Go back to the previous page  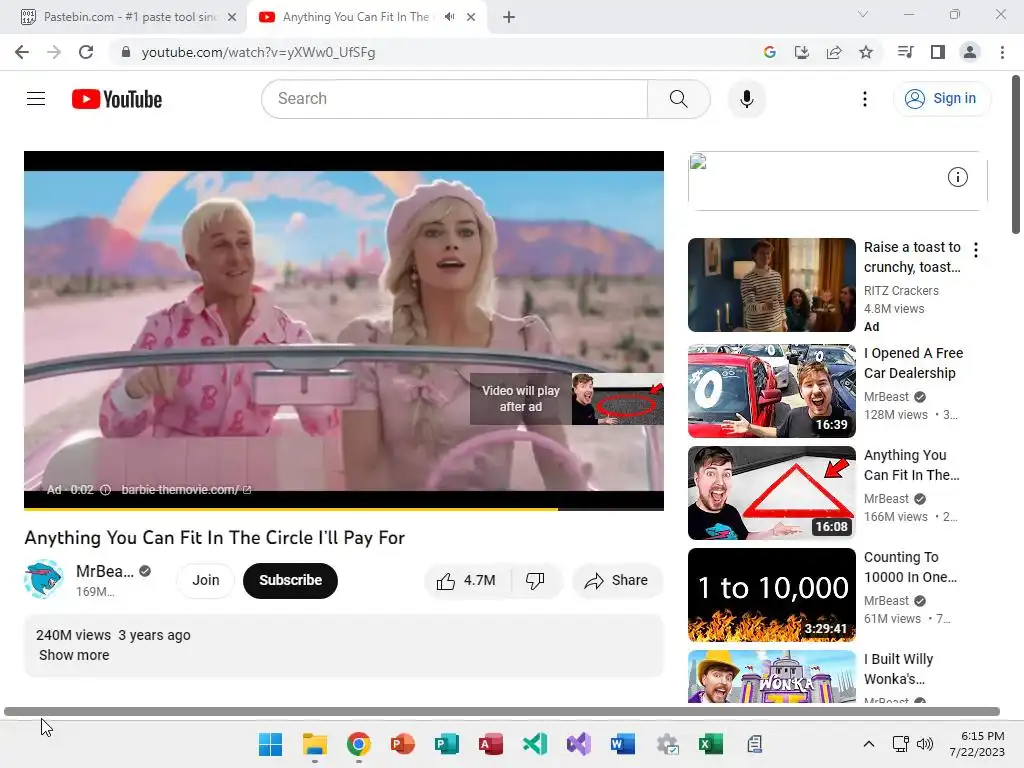tap(22, 52)
